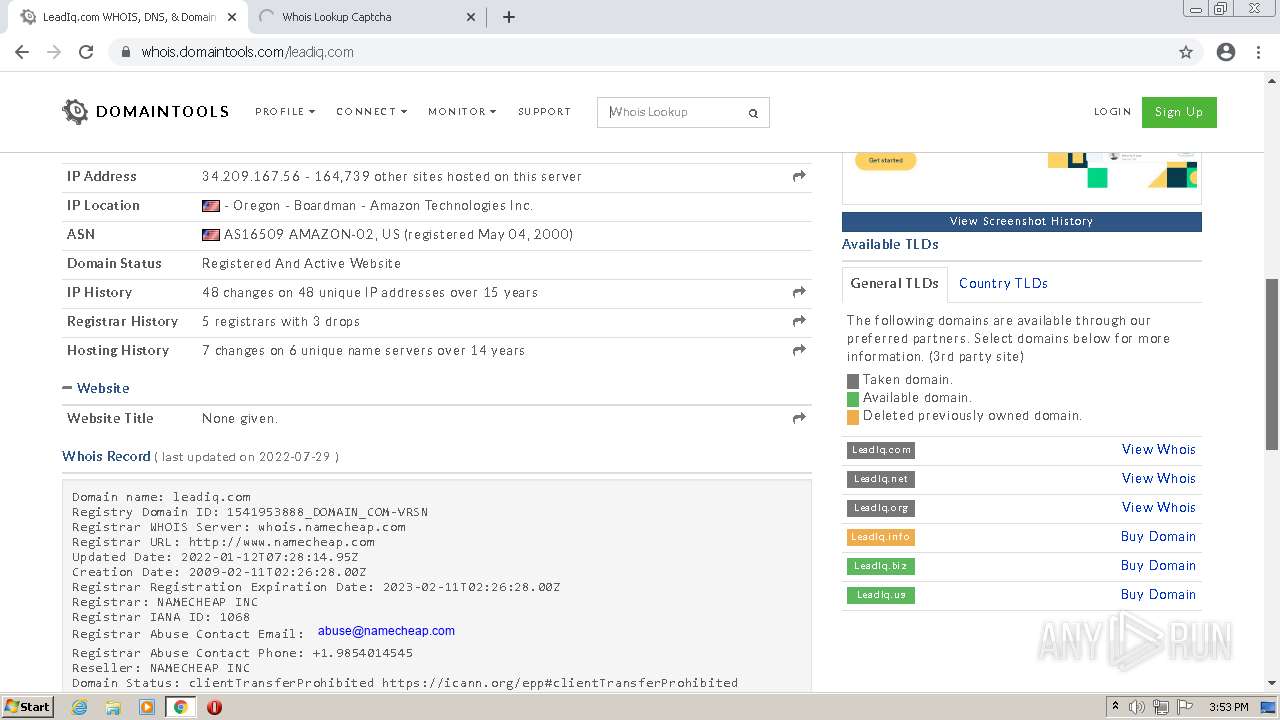Click the browser address bar URL
The width and height of the screenshot is (1280, 720).
pos(247,52)
